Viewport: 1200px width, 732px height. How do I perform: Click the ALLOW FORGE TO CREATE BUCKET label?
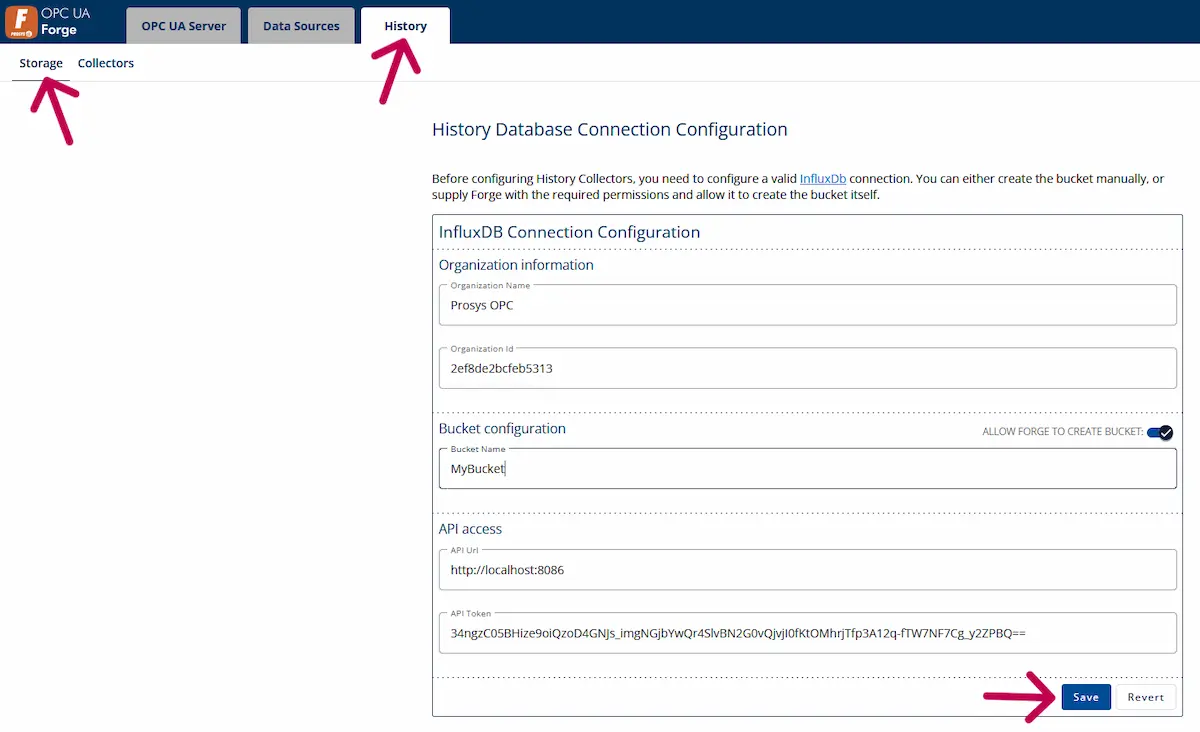tap(1062, 432)
